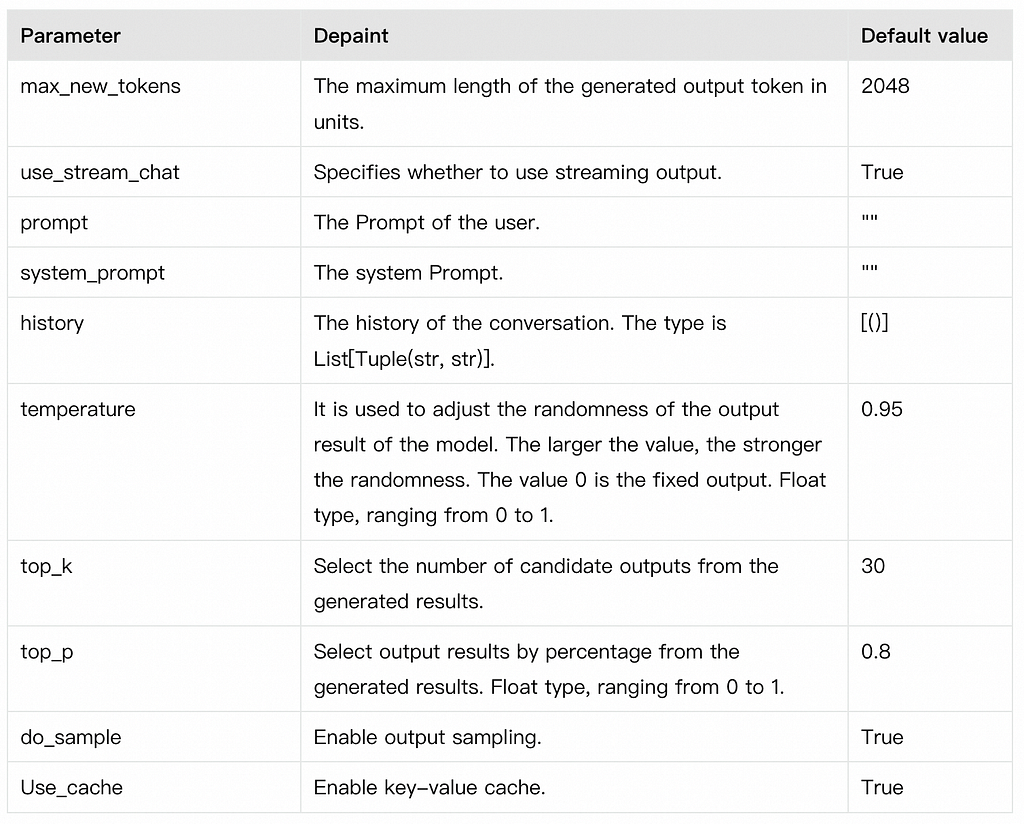
Task: Click the 'Enable key-value cache.' description
Action: [x=430, y=787]
